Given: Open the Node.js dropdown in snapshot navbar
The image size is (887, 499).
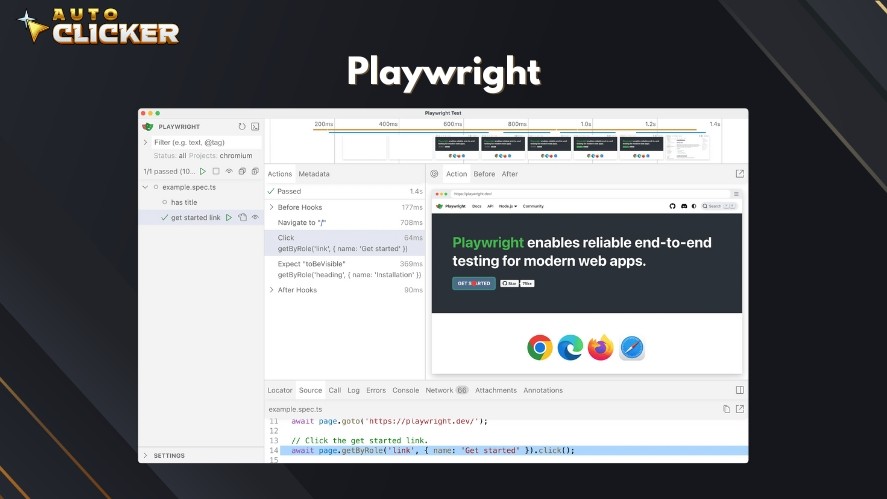Looking at the screenshot, I should coord(507,207).
